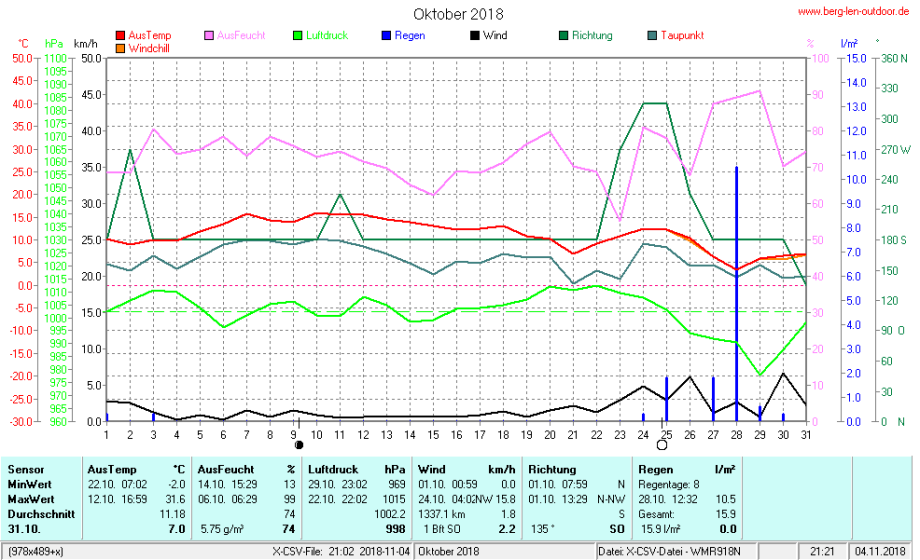The width and height of the screenshot is (920, 560).
Task: Click the green Luftdruck legend square
Action: [x=297, y=36]
